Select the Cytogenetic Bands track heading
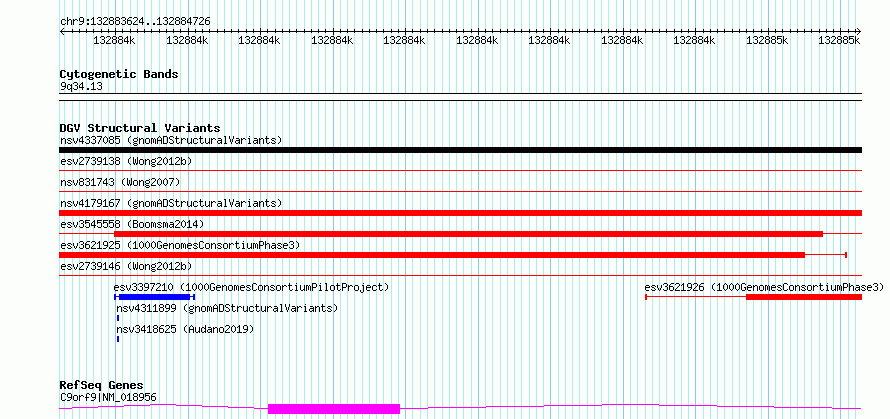Image resolution: width=890 pixels, height=419 pixels. tap(119, 74)
